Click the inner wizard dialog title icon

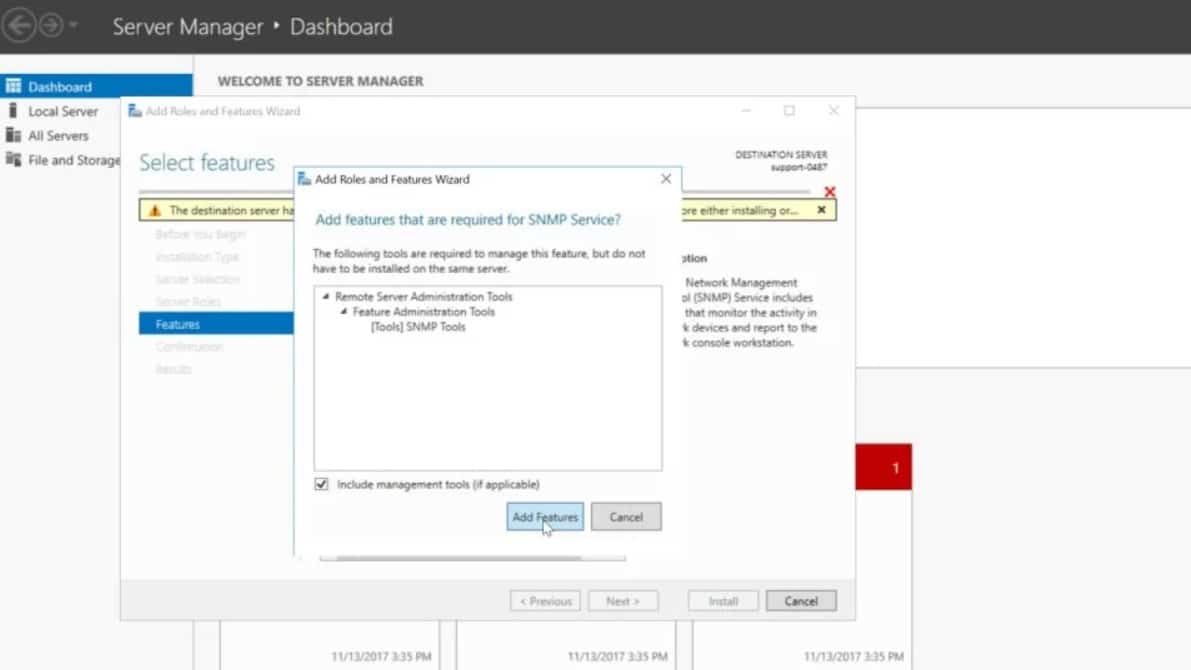pyautogui.click(x=305, y=179)
